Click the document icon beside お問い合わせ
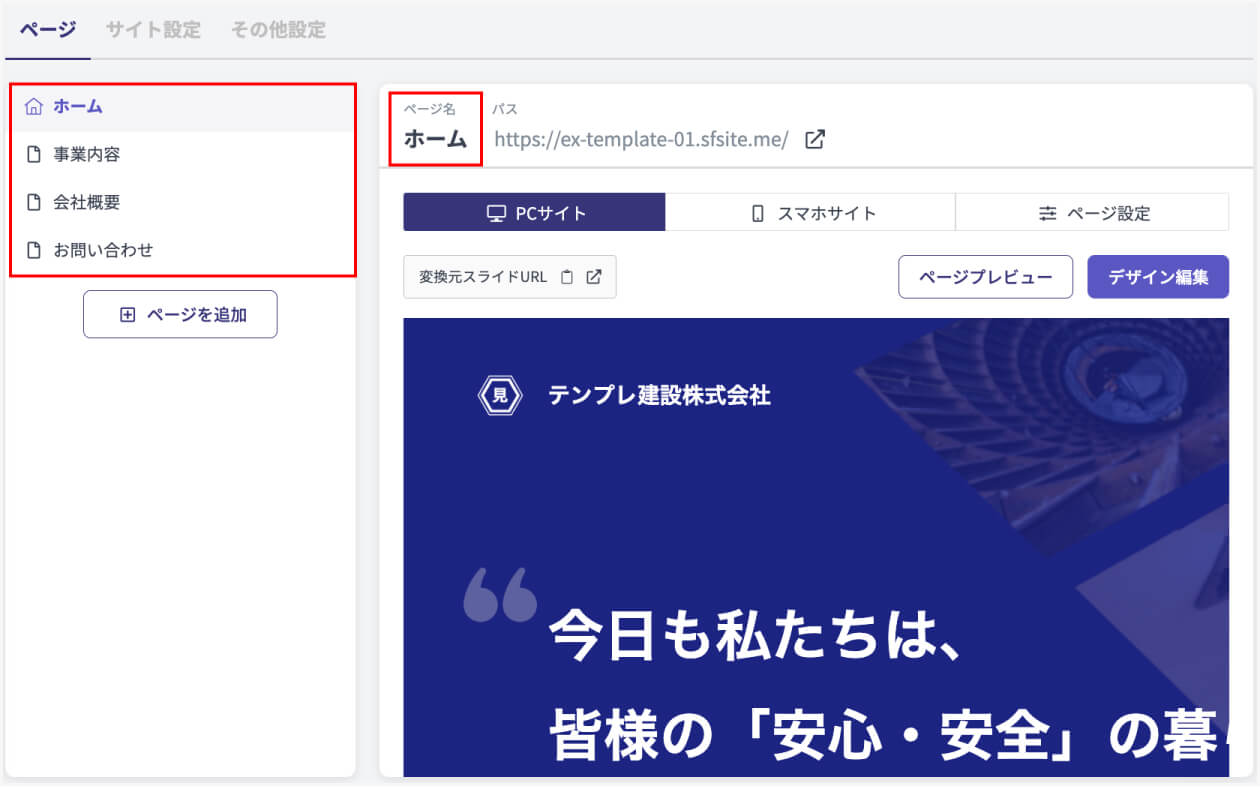 pos(34,250)
